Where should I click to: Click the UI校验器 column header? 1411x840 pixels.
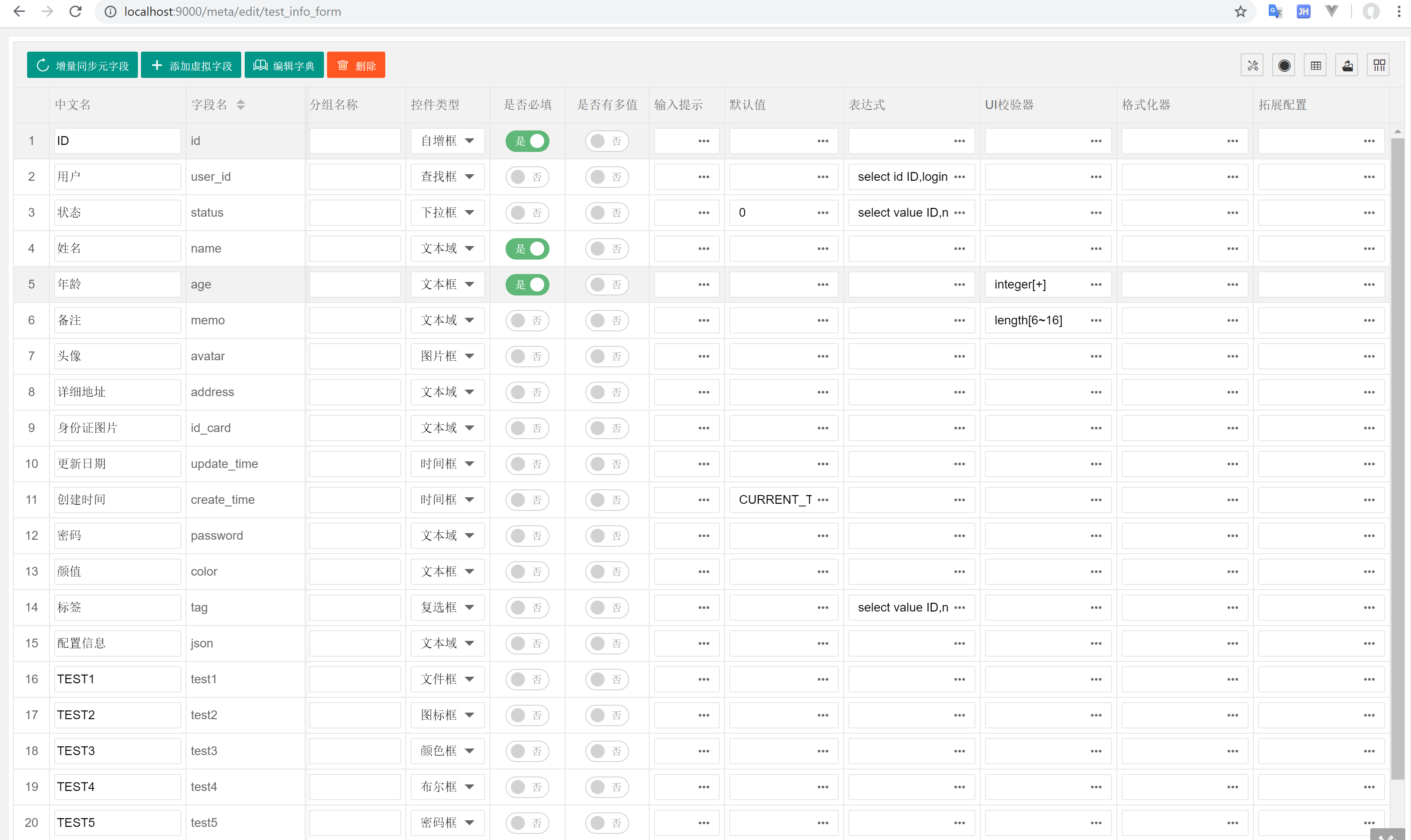click(x=1009, y=105)
